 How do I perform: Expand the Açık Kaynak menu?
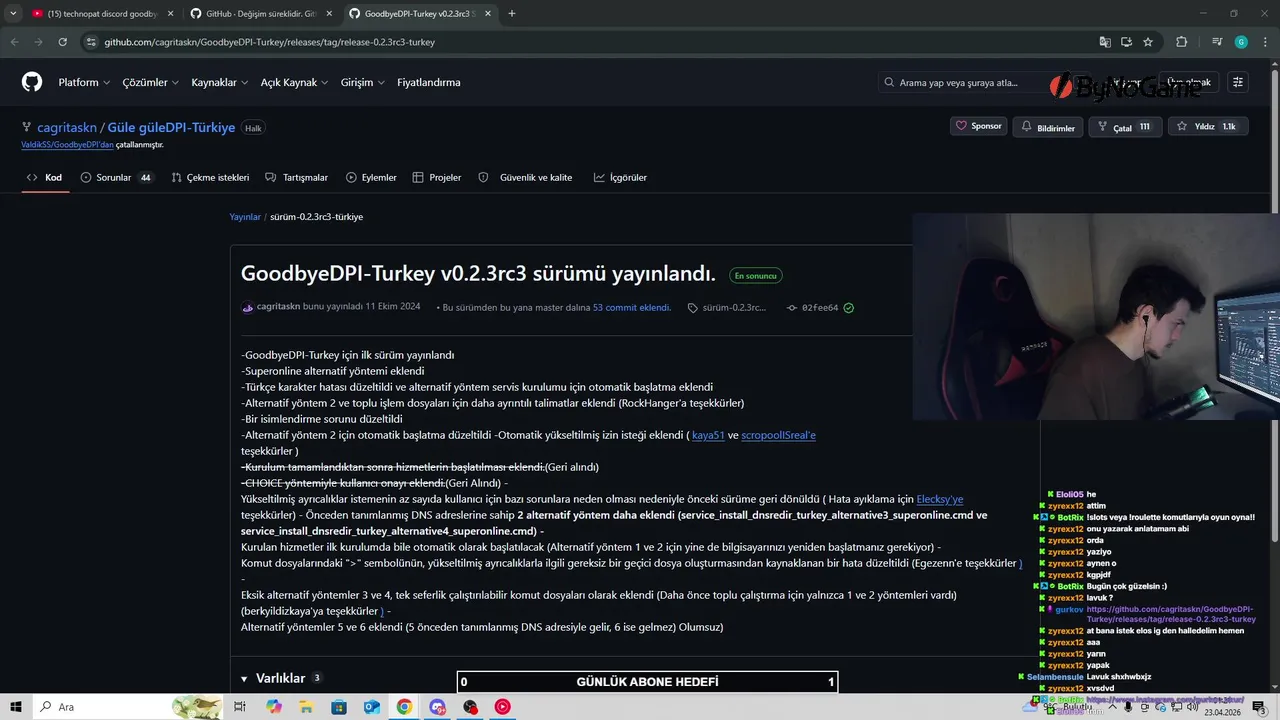(x=294, y=82)
